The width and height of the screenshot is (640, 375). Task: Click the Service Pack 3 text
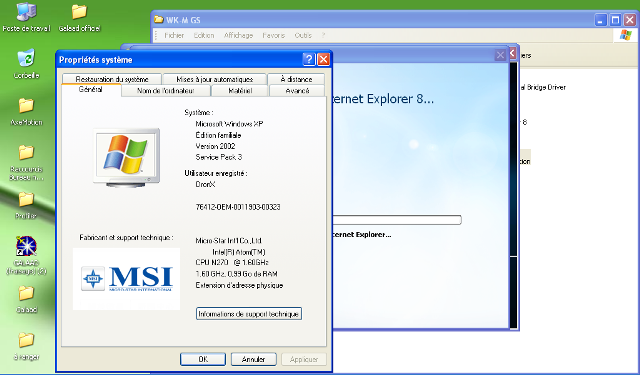[x=219, y=157]
